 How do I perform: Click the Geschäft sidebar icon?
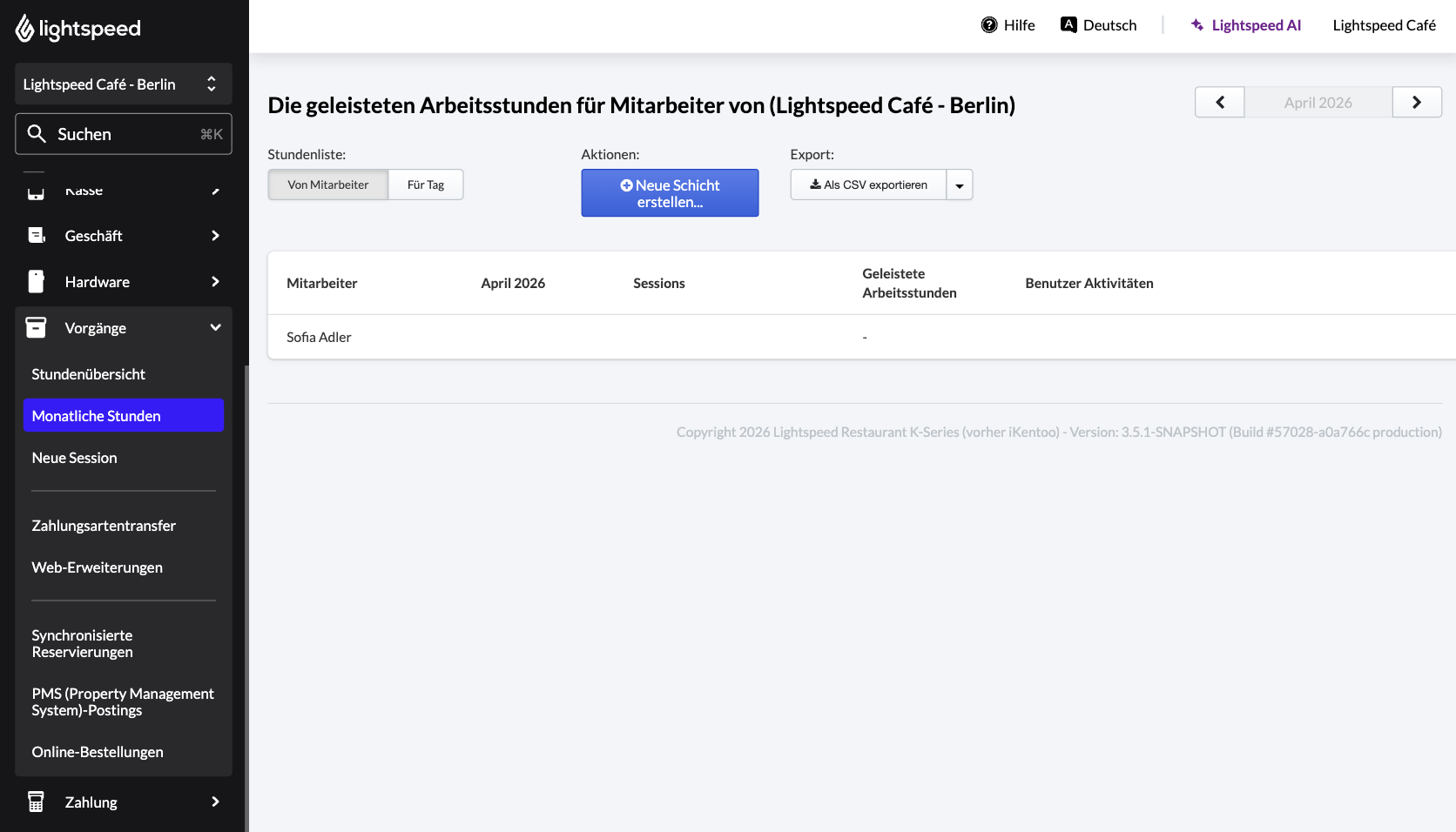[37, 236]
